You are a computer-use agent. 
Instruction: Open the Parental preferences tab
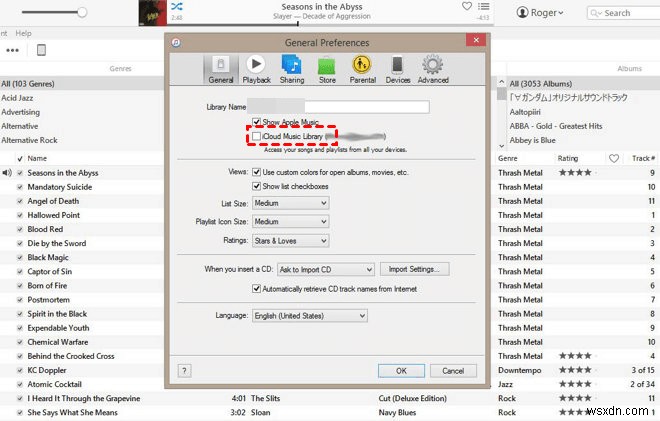click(x=362, y=69)
